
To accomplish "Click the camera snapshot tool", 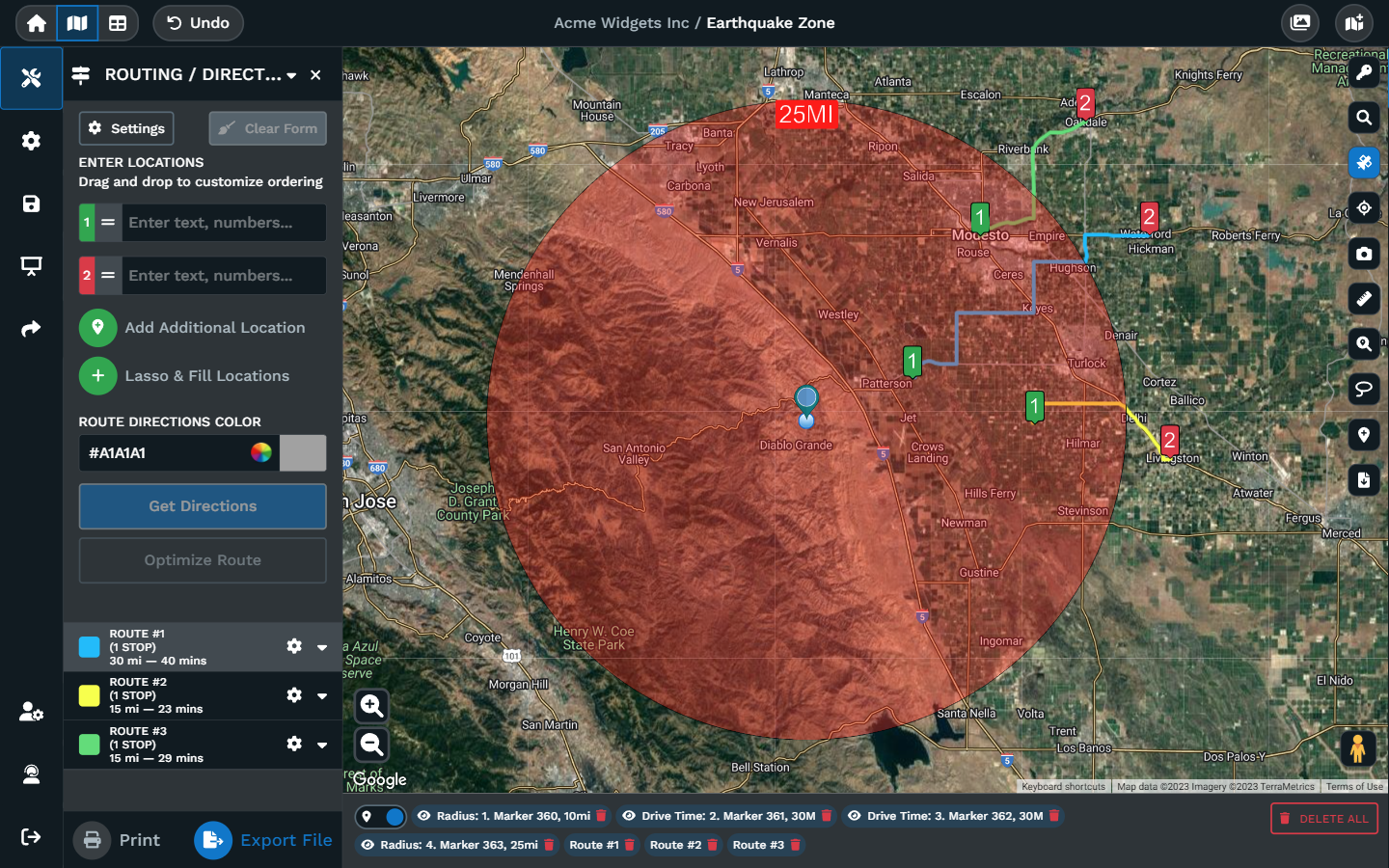I will tap(1363, 254).
